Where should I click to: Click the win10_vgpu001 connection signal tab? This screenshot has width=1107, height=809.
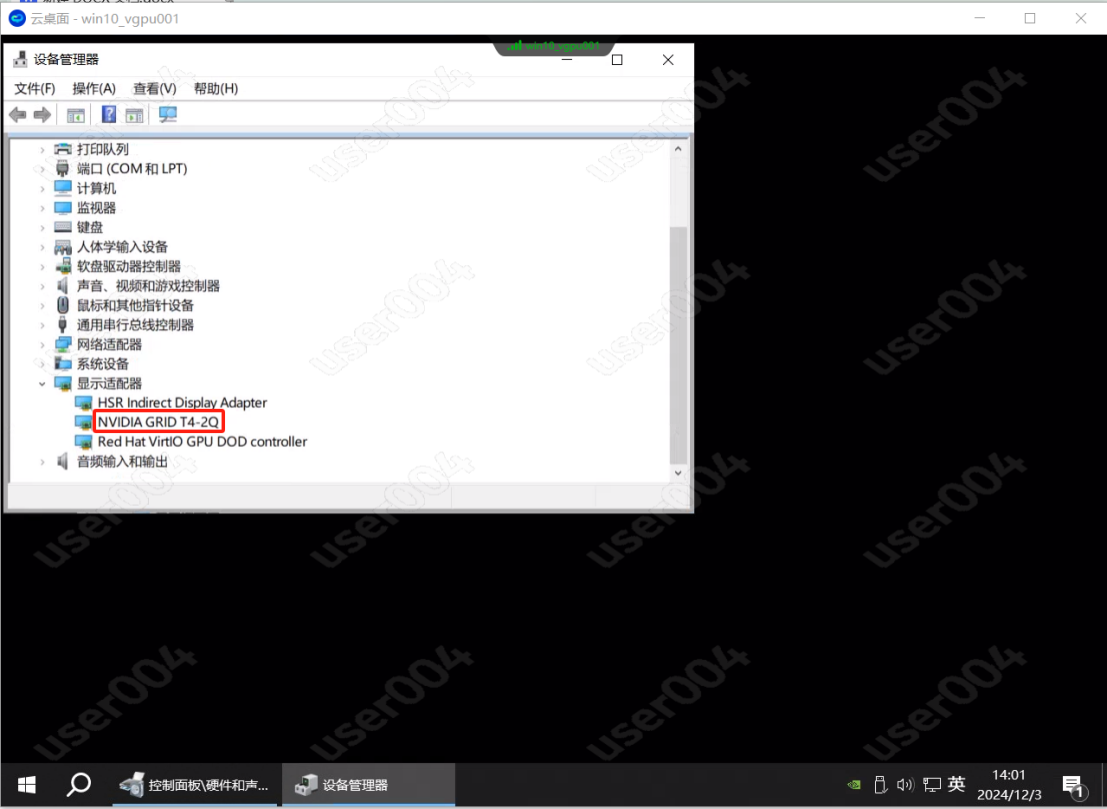point(554,46)
